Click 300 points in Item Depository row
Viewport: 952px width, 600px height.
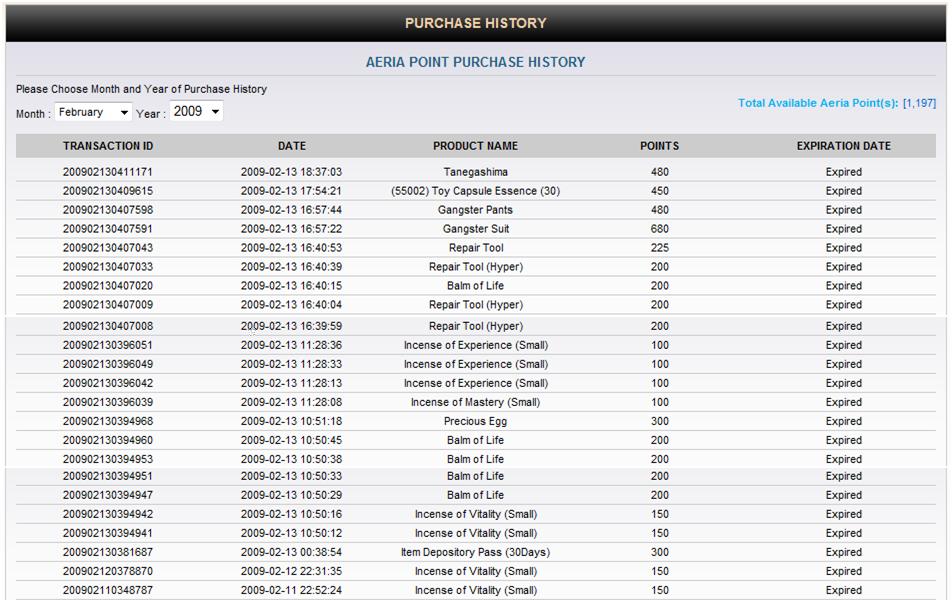click(x=660, y=552)
